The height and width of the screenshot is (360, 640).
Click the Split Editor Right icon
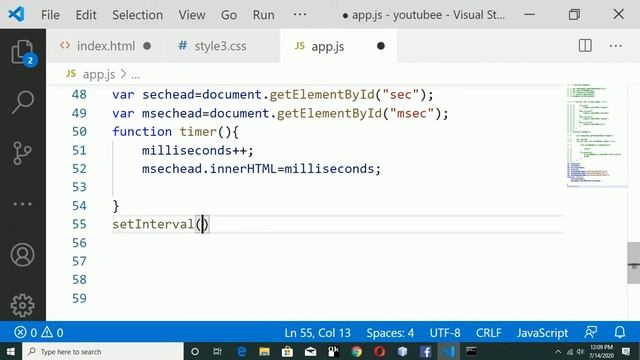click(x=585, y=45)
